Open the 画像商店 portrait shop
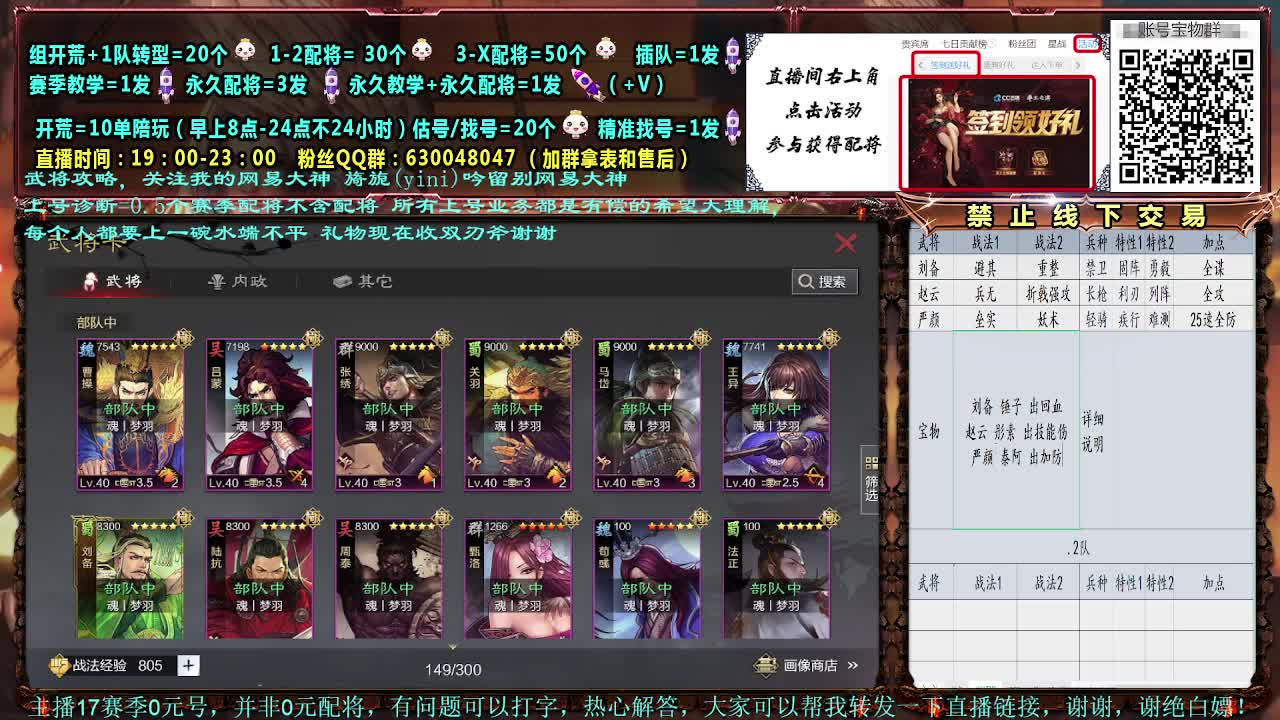1280x720 pixels. click(808, 665)
